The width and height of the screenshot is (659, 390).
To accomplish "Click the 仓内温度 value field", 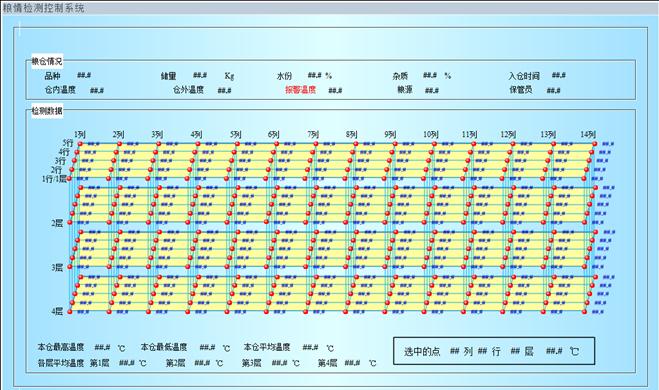I will click(x=97, y=90).
